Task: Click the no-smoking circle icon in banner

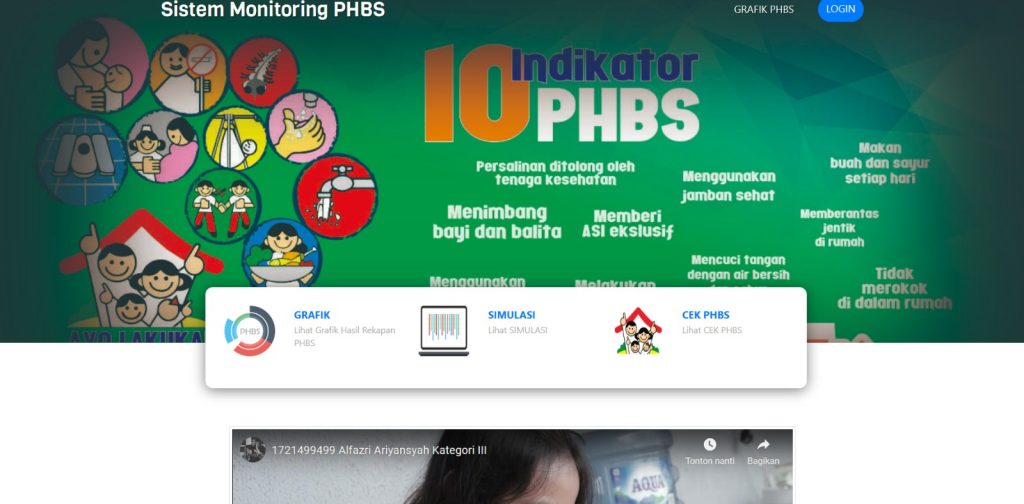Action: [188, 73]
